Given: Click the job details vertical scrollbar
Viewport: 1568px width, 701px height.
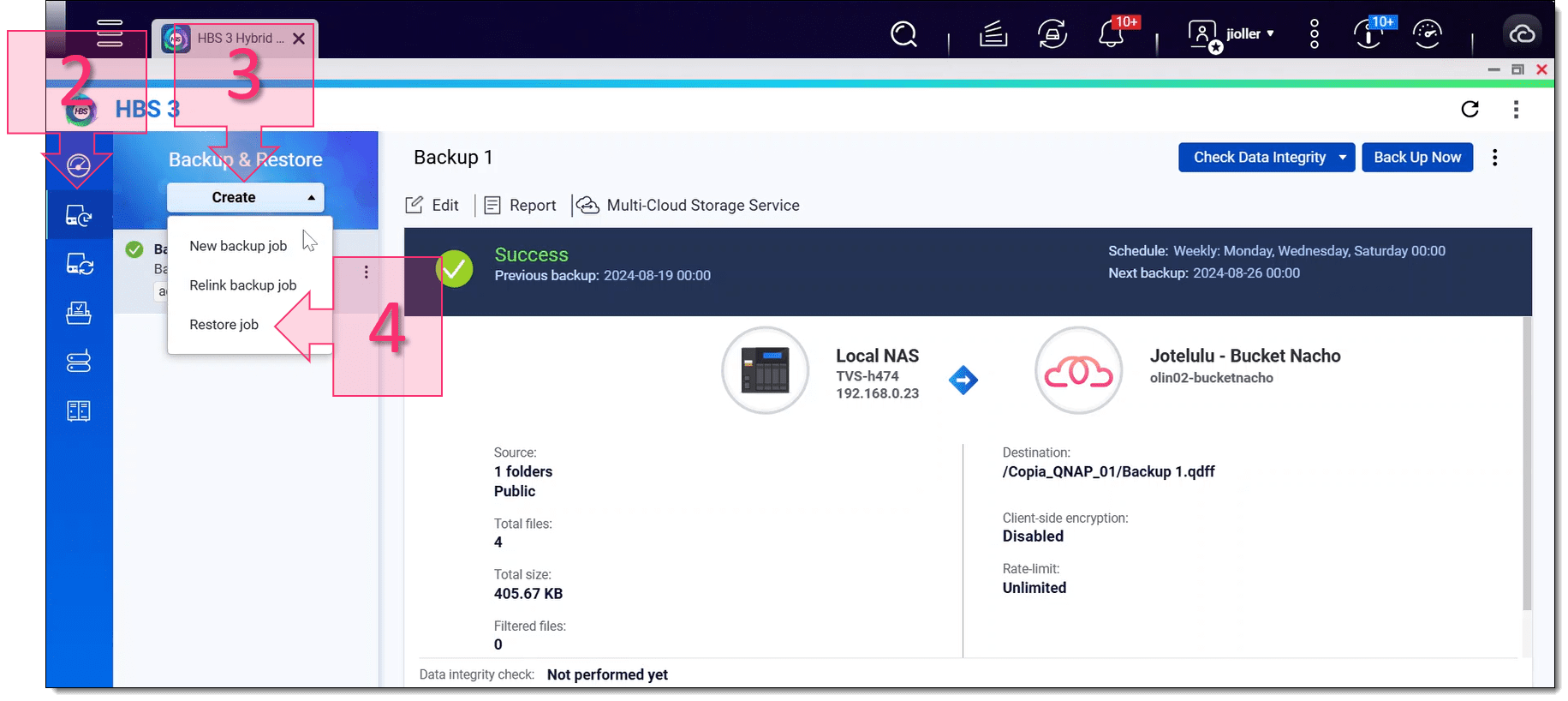Looking at the screenshot, I should click(1527, 463).
